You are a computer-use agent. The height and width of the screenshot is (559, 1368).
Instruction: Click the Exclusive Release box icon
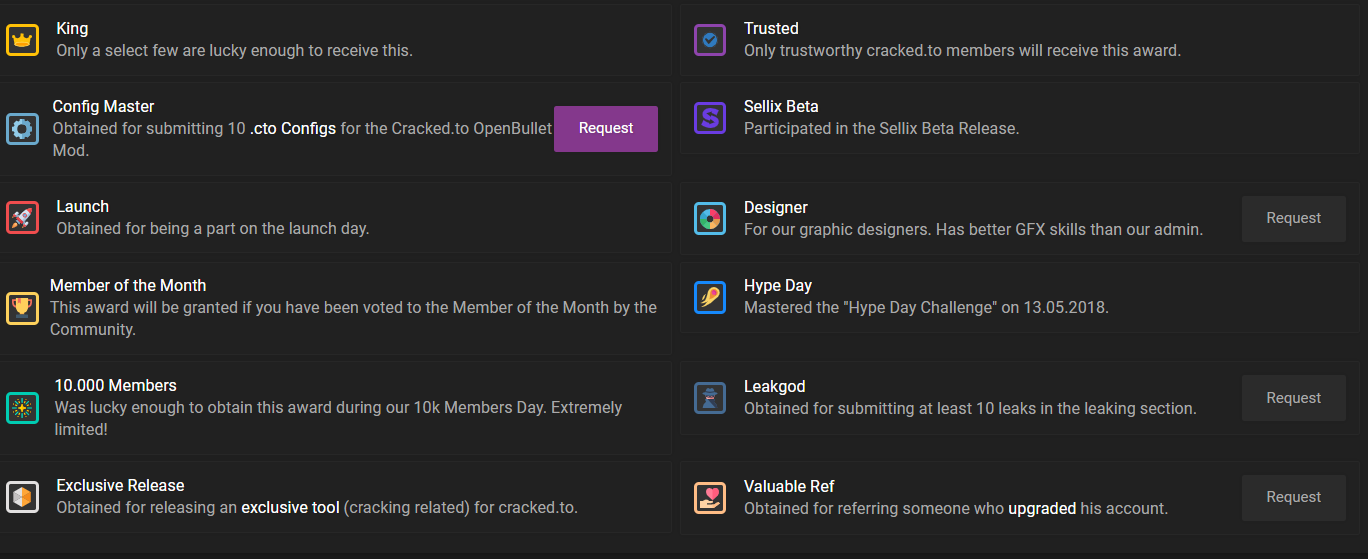click(x=22, y=497)
